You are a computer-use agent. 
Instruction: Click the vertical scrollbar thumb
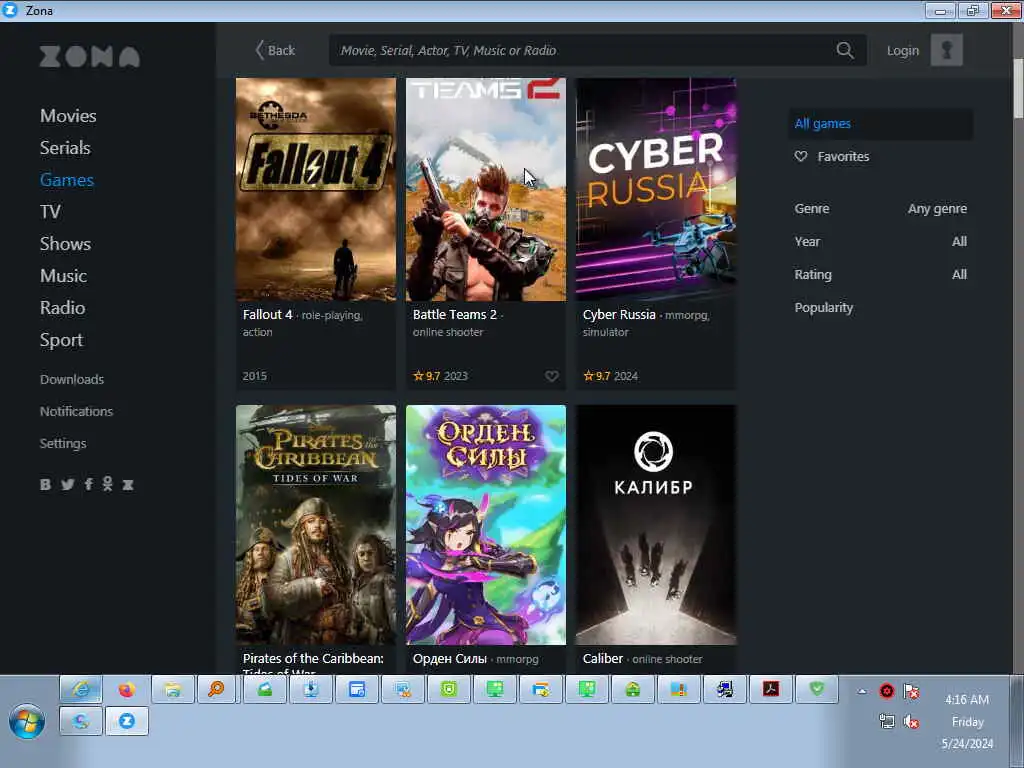coord(1018,88)
